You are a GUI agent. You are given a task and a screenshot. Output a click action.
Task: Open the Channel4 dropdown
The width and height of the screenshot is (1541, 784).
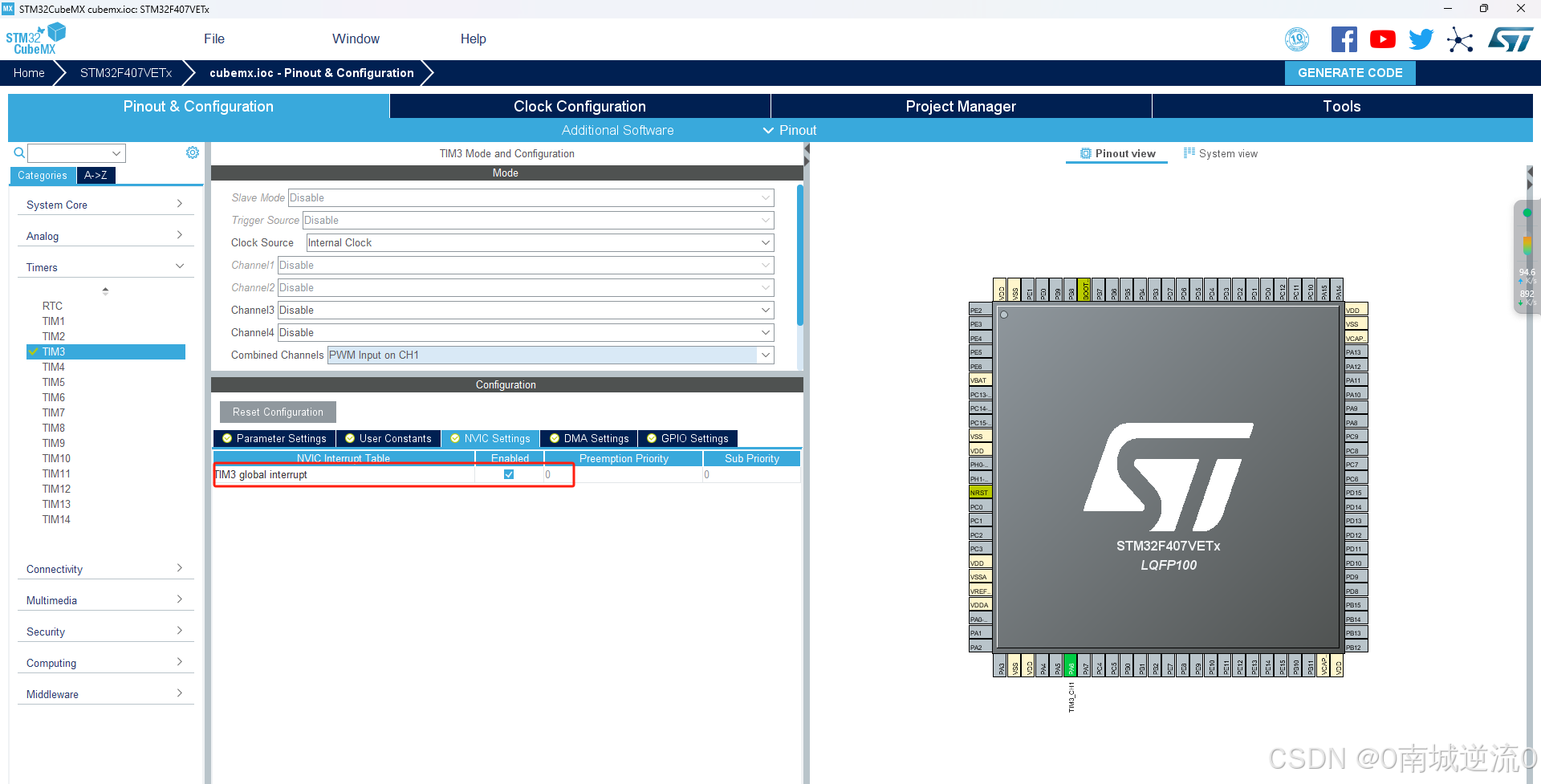click(526, 332)
